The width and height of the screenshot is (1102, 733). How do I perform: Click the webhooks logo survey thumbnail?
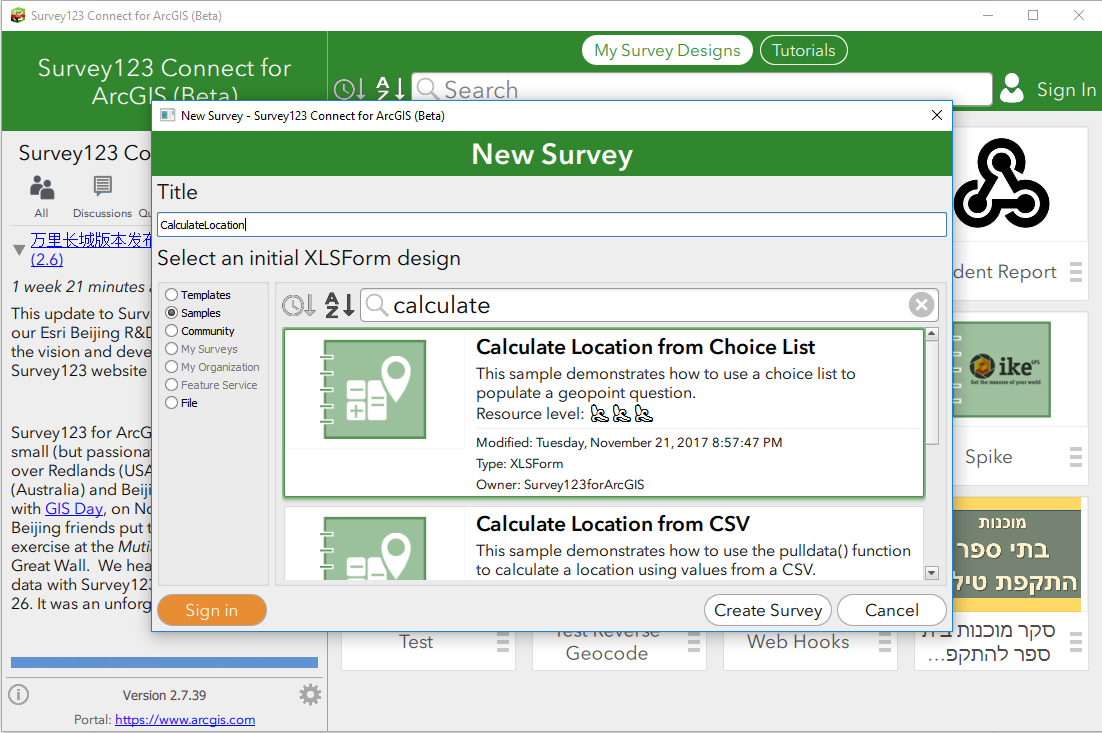point(1001,183)
